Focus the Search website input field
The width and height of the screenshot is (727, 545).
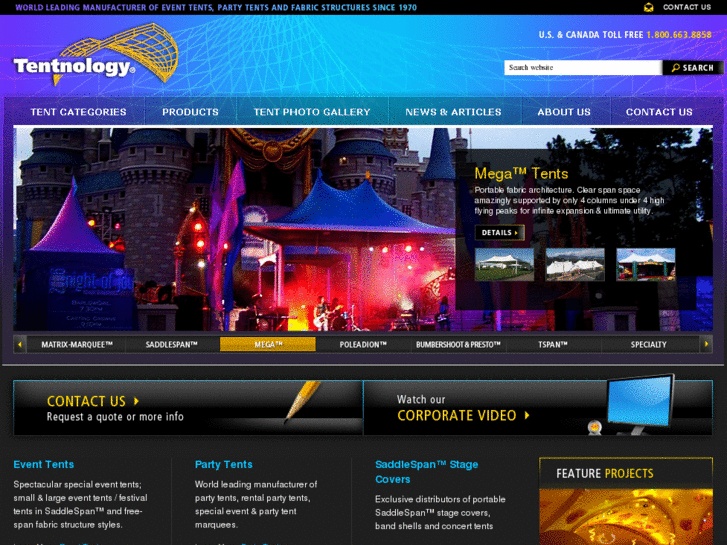coord(583,68)
